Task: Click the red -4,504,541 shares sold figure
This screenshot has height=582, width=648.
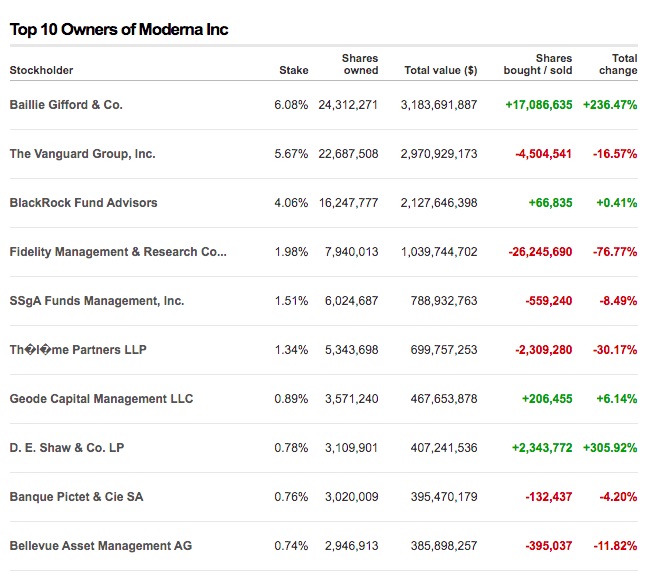Action: click(543, 154)
